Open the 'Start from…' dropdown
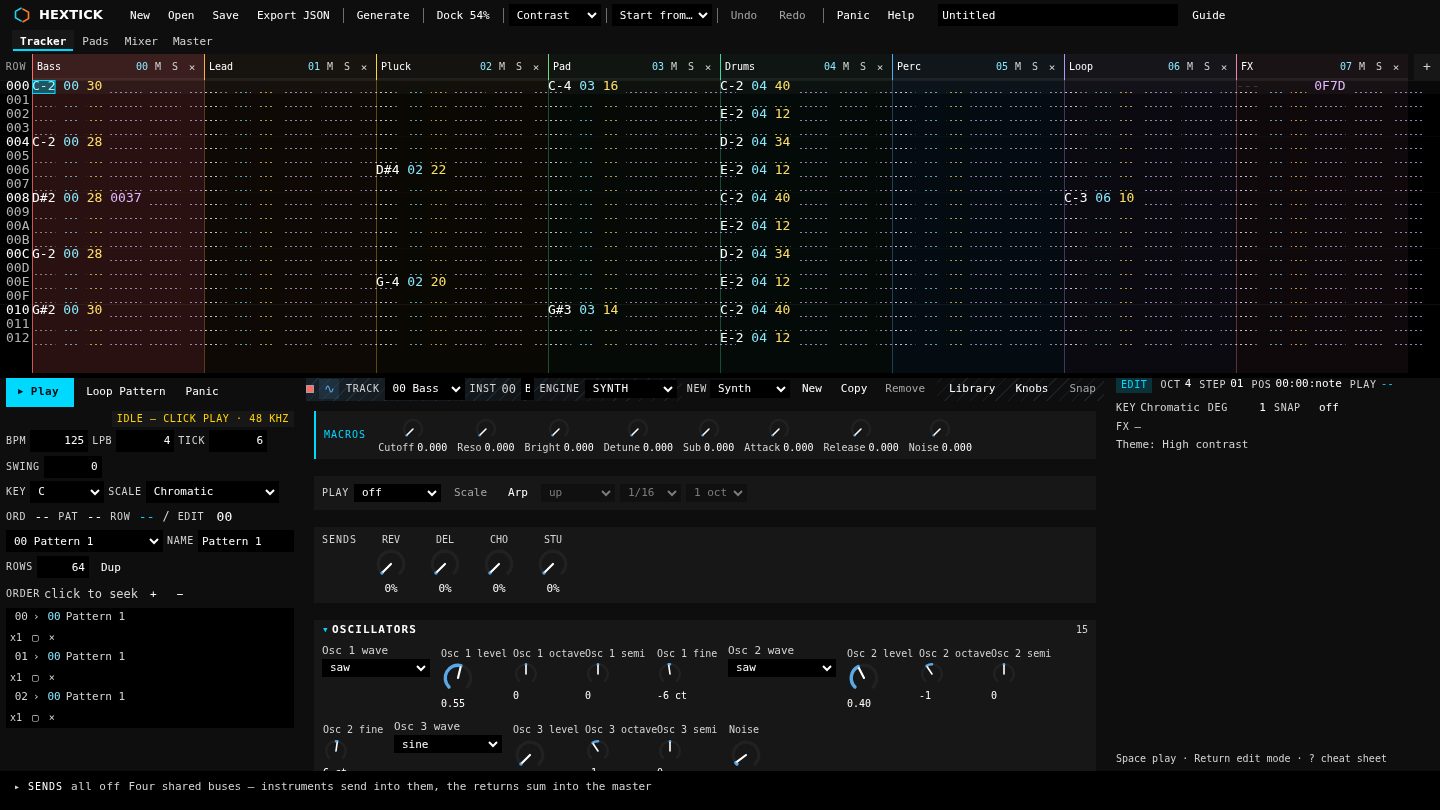The width and height of the screenshot is (1440, 810). pyautogui.click(x=662, y=15)
